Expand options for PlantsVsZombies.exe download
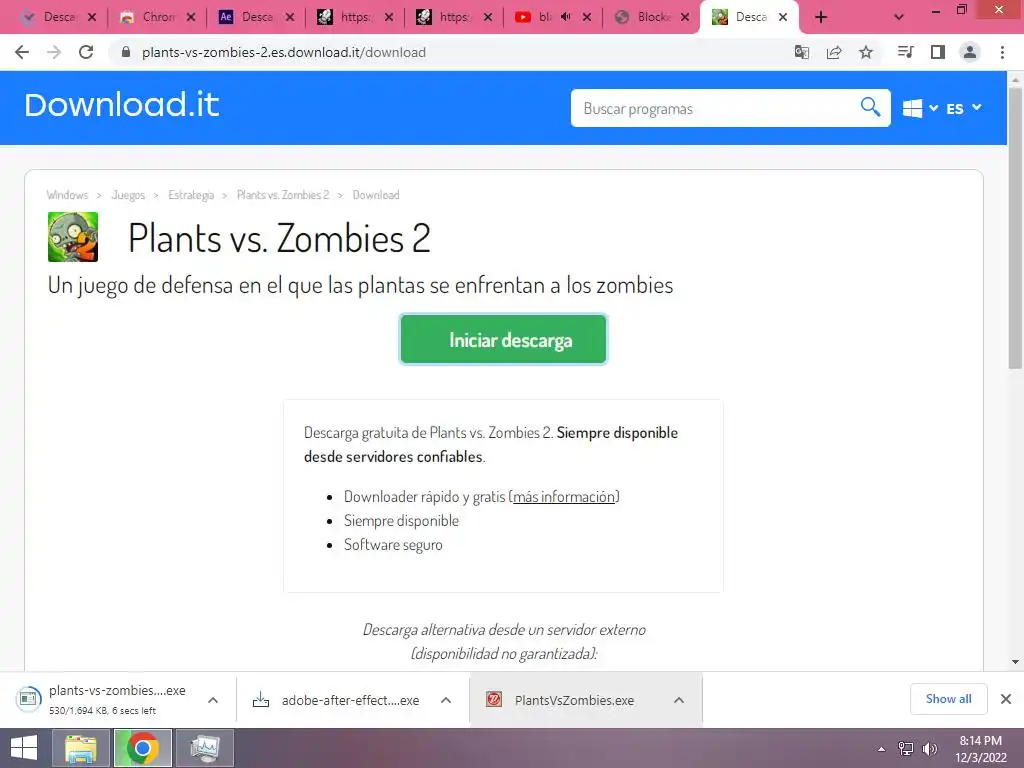Viewport: 1024px width, 768px height. coord(679,700)
